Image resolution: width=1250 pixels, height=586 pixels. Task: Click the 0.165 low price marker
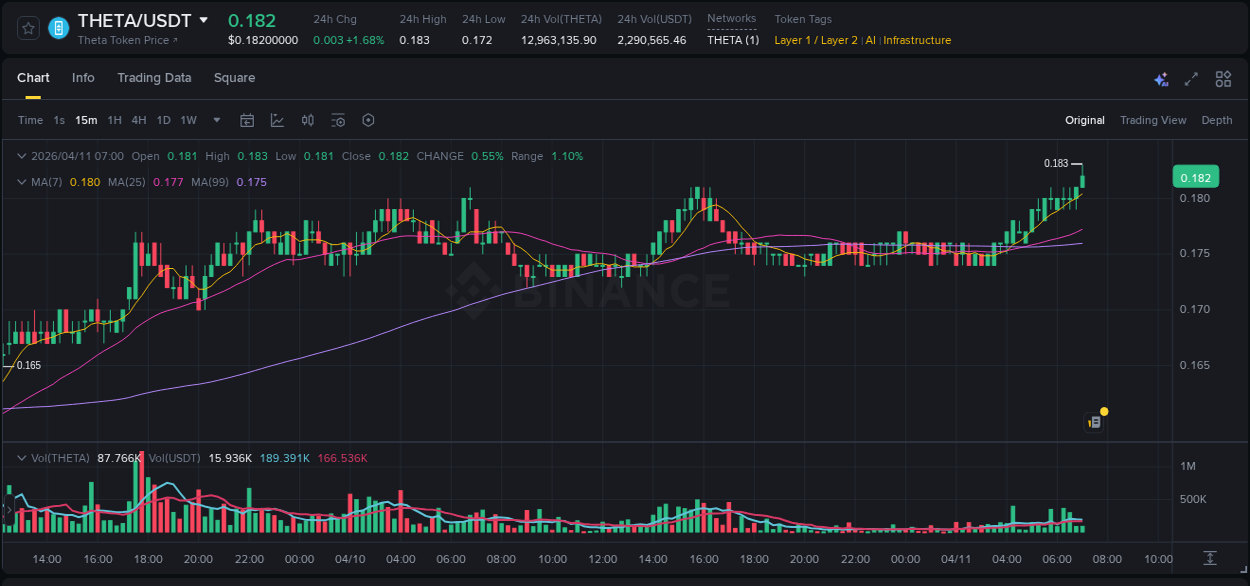coord(29,366)
